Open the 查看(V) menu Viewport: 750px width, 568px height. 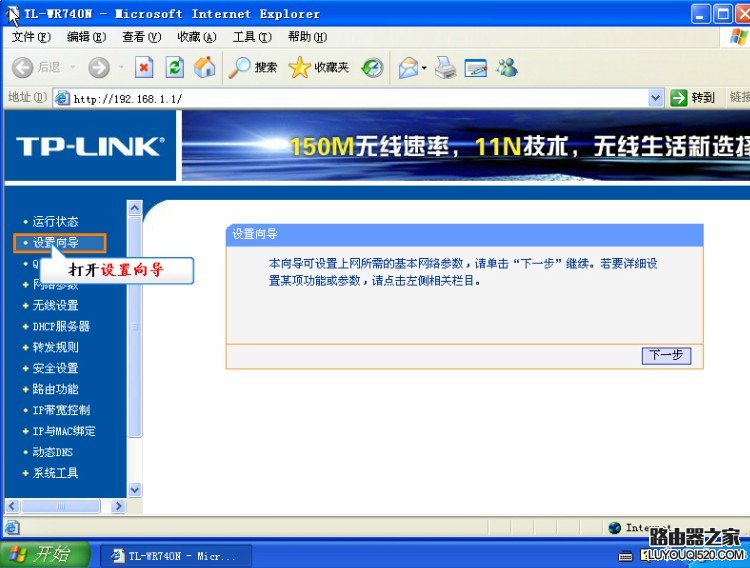(142, 37)
